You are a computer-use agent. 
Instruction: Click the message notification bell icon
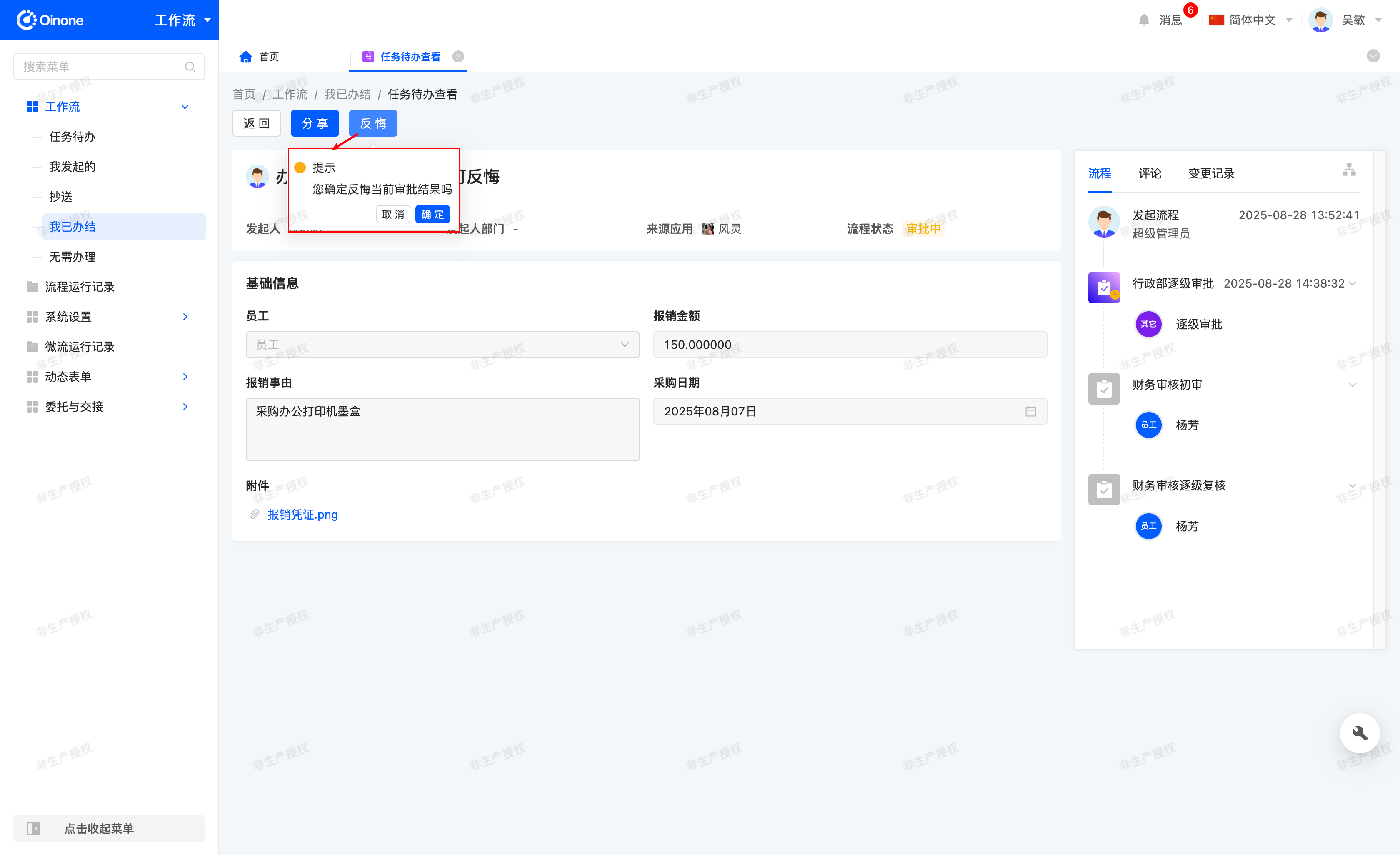point(1144,20)
